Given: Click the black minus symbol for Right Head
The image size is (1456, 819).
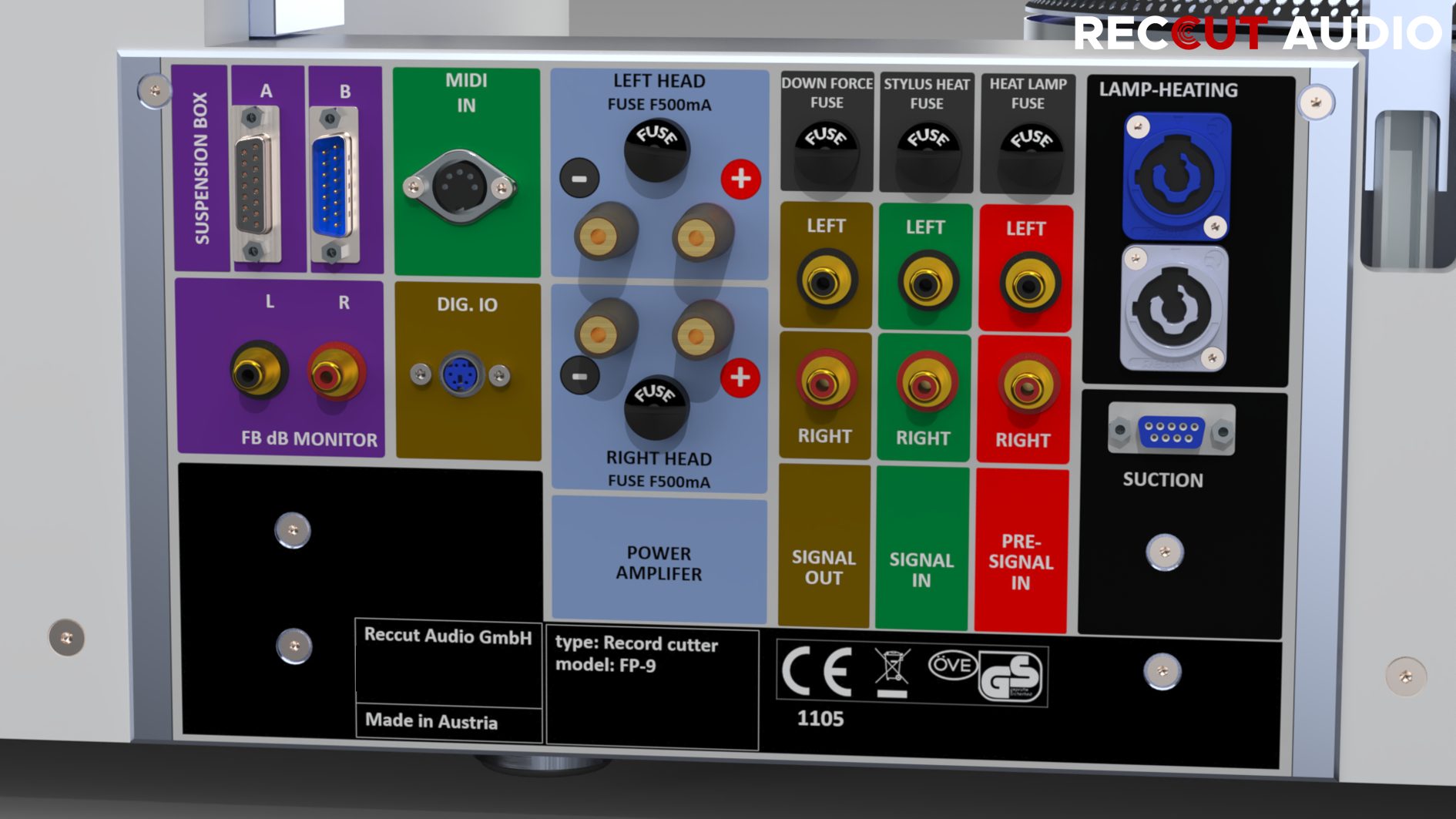Looking at the screenshot, I should pos(579,377).
